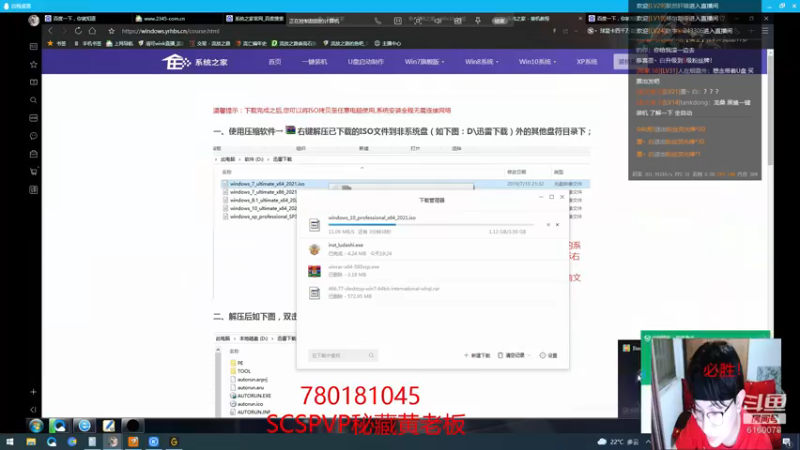This screenshot has height=450, width=800.
Task: Open the 主播中心 bookmark
Action: [x=388, y=43]
